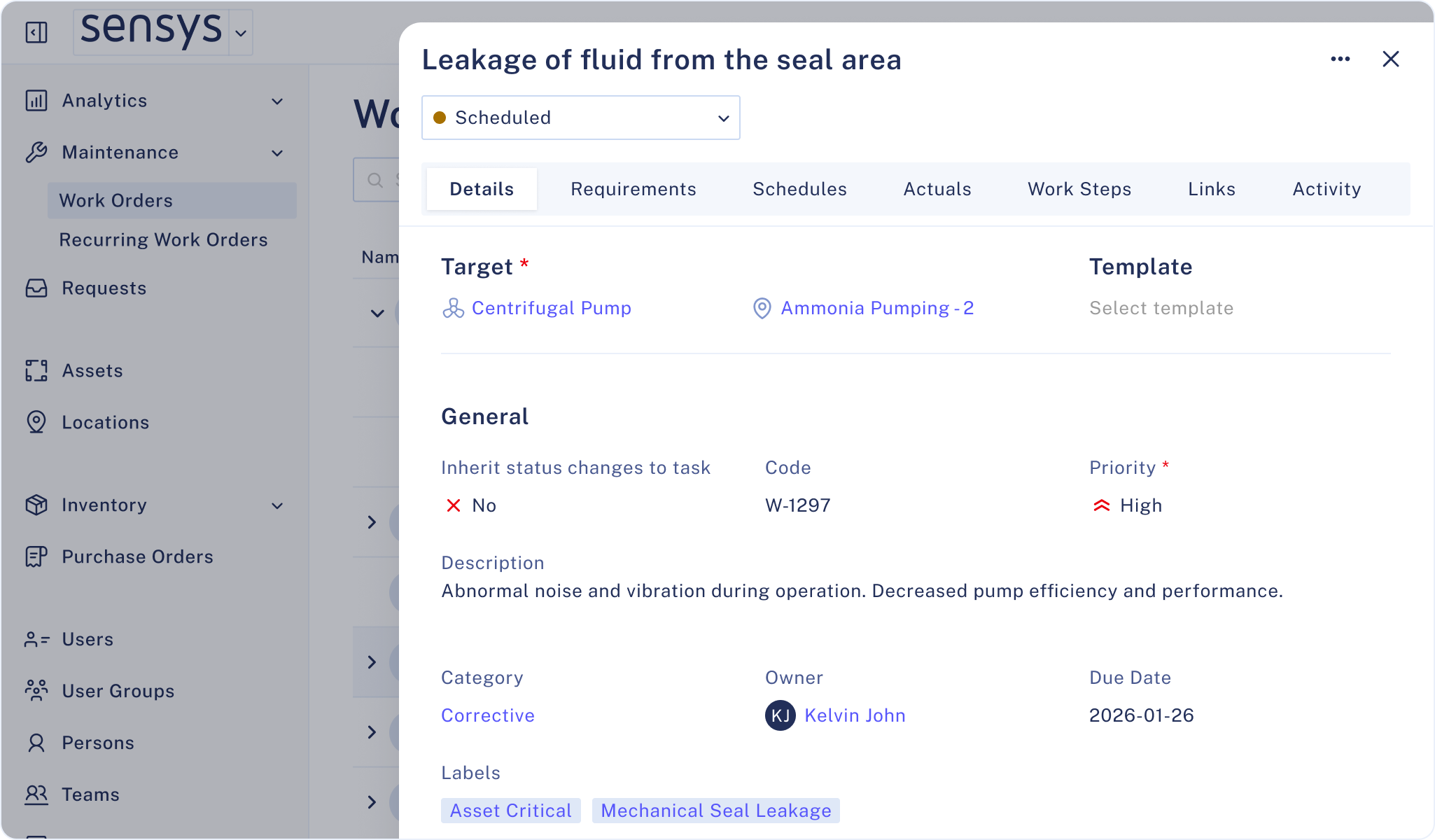The height and width of the screenshot is (840, 1435).
Task: Open the Ammonia Pumping - 2 location link
Action: pos(876,308)
